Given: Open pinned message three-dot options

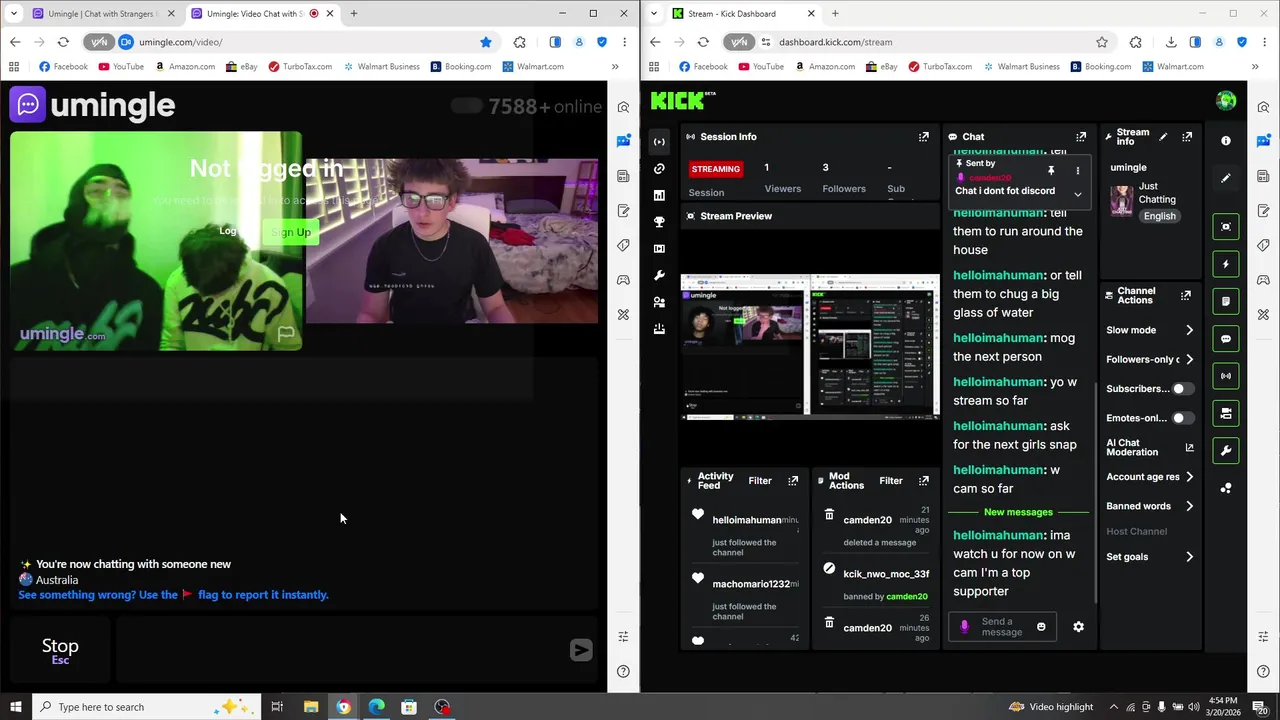Looking at the screenshot, I should coord(1077,171).
